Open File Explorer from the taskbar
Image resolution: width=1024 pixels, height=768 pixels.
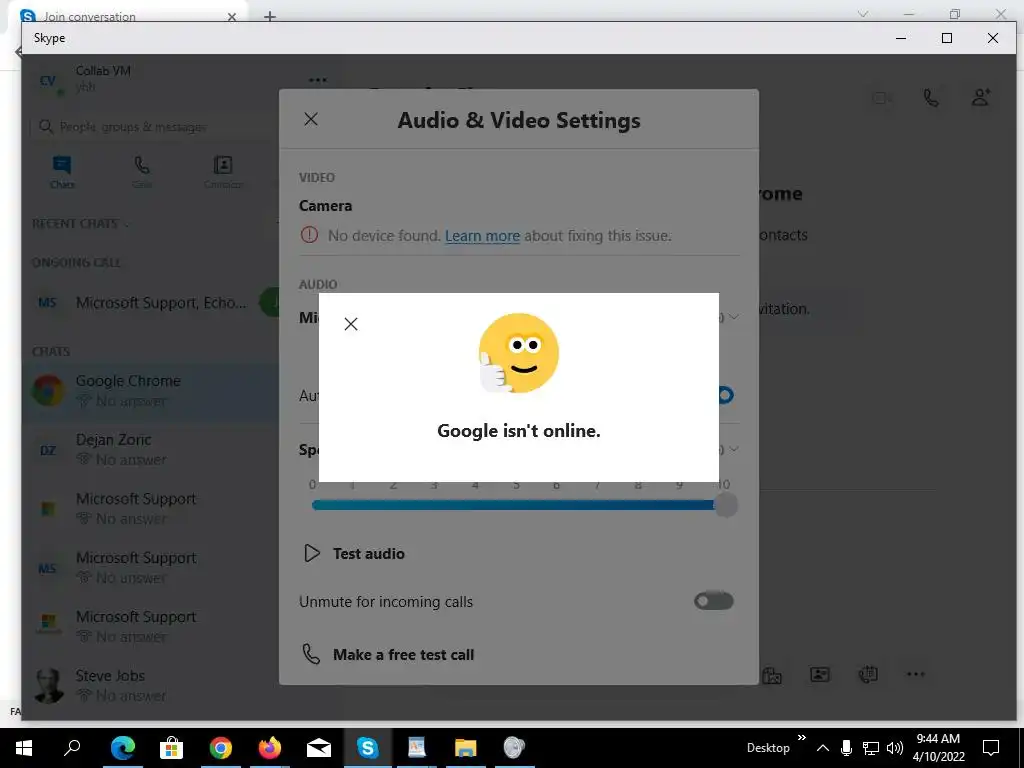[x=466, y=748]
